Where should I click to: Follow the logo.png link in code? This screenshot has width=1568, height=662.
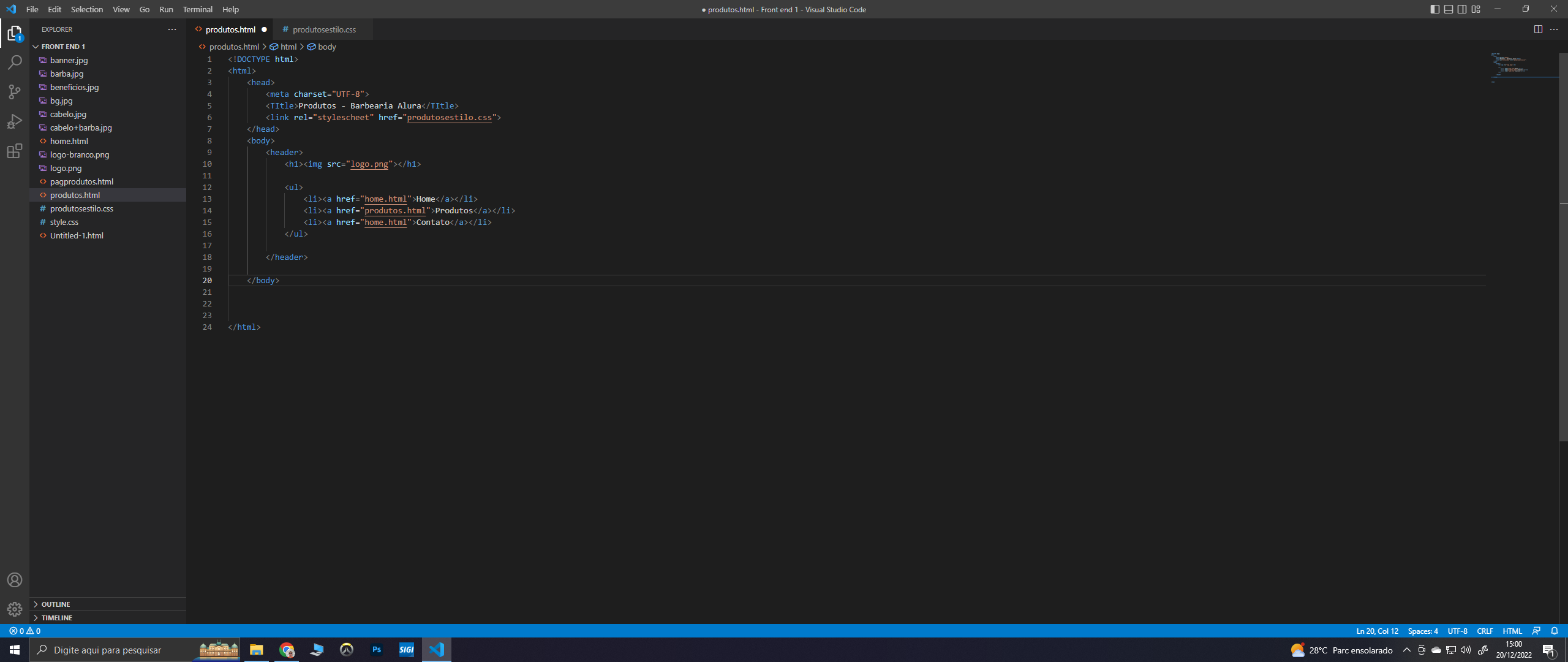[369, 164]
